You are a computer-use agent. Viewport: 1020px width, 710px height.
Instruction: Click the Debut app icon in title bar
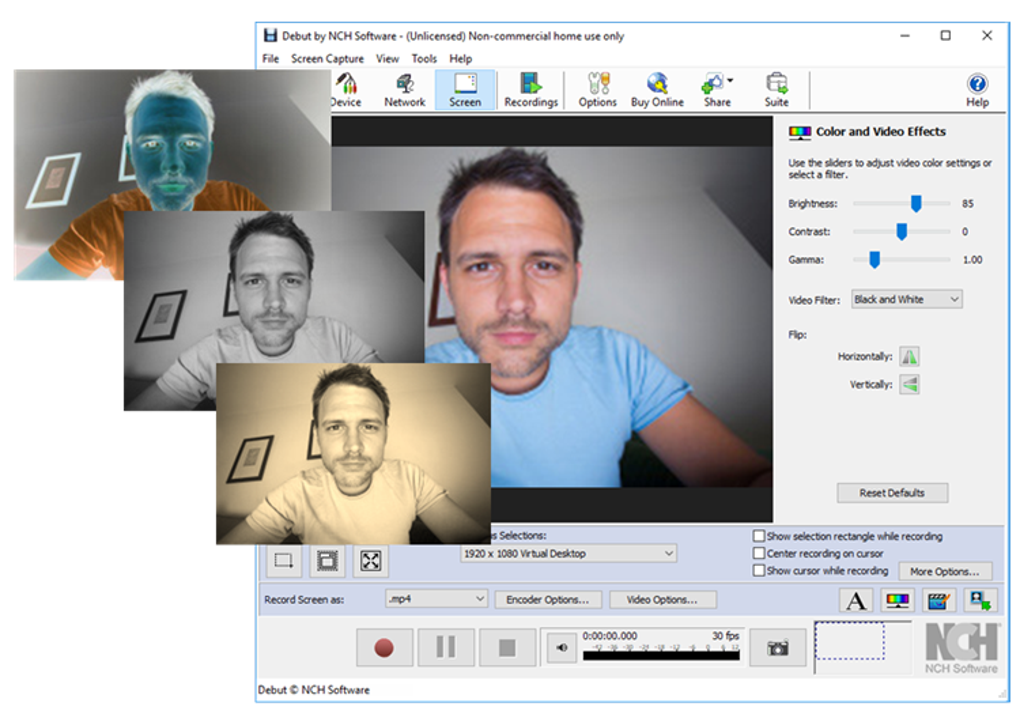[270, 36]
